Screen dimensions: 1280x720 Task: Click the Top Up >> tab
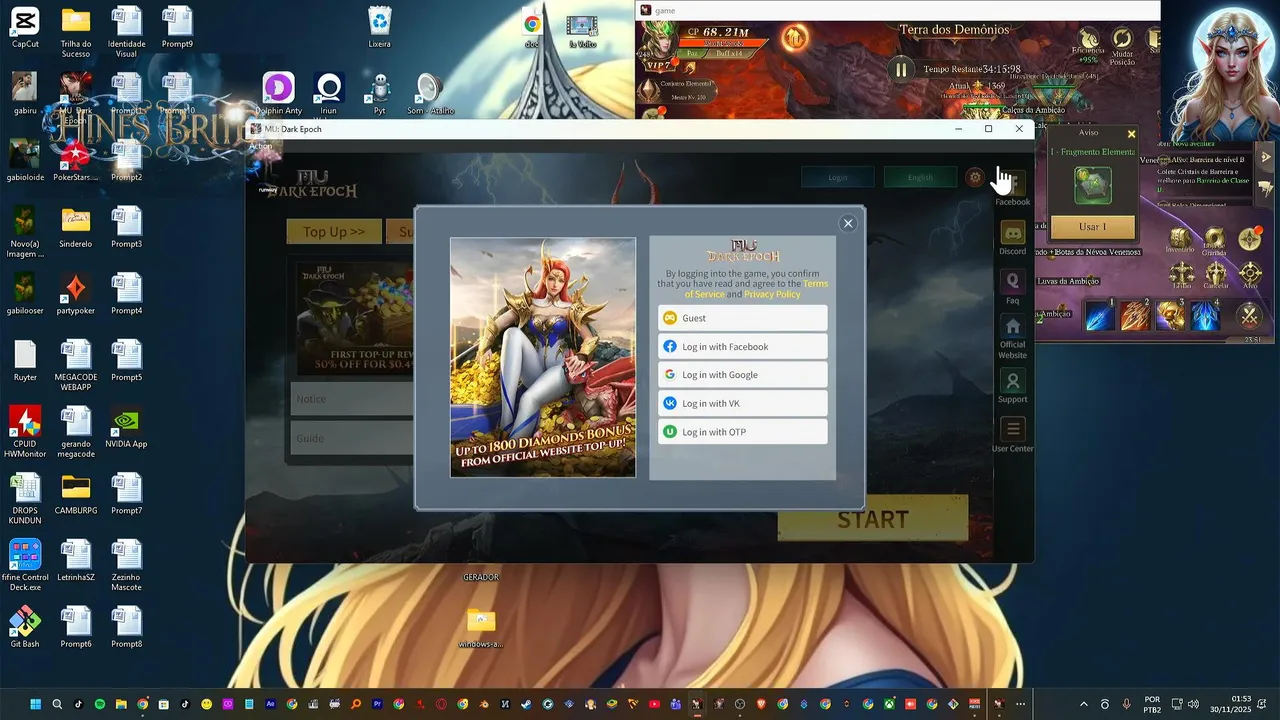(334, 232)
